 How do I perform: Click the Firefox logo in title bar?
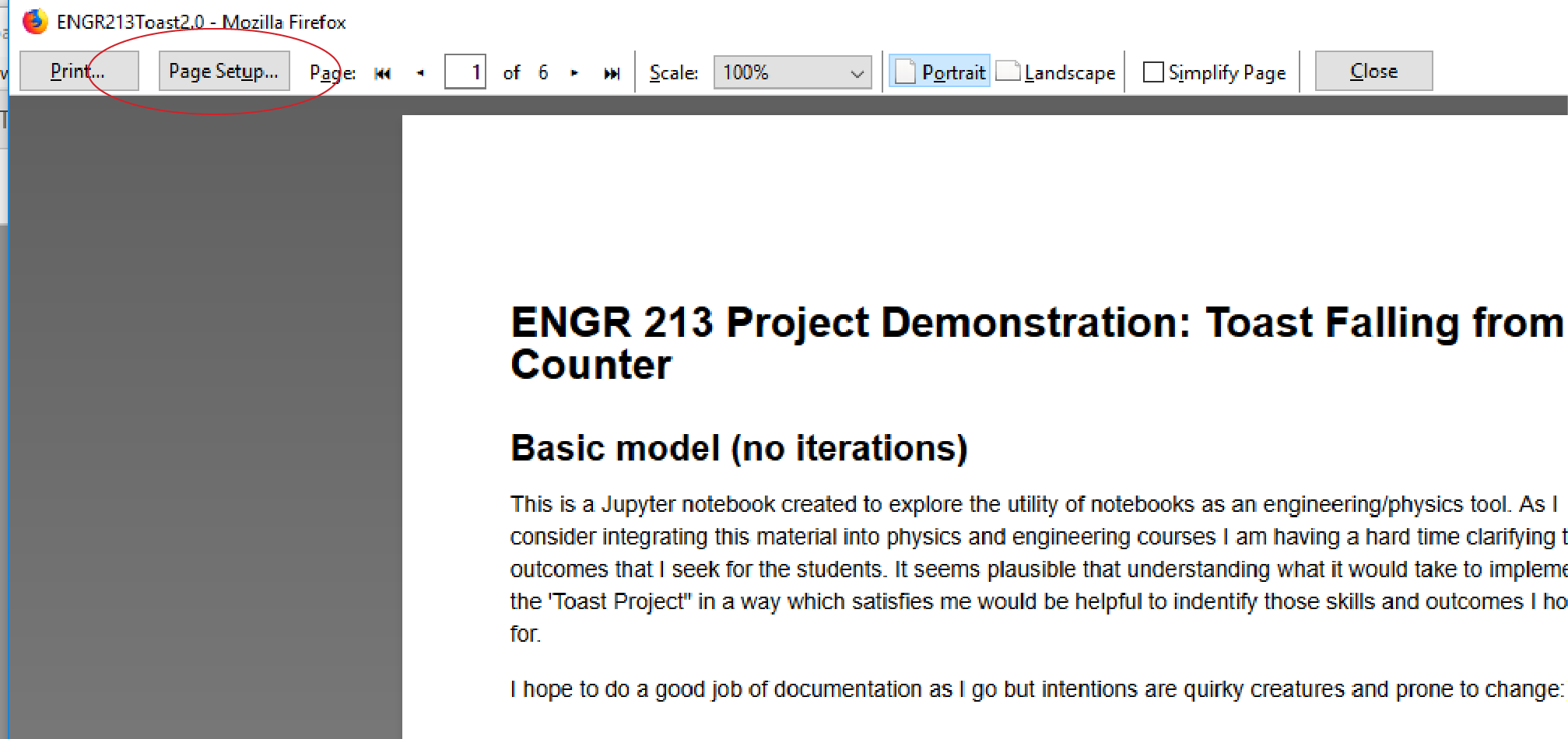pos(35,22)
